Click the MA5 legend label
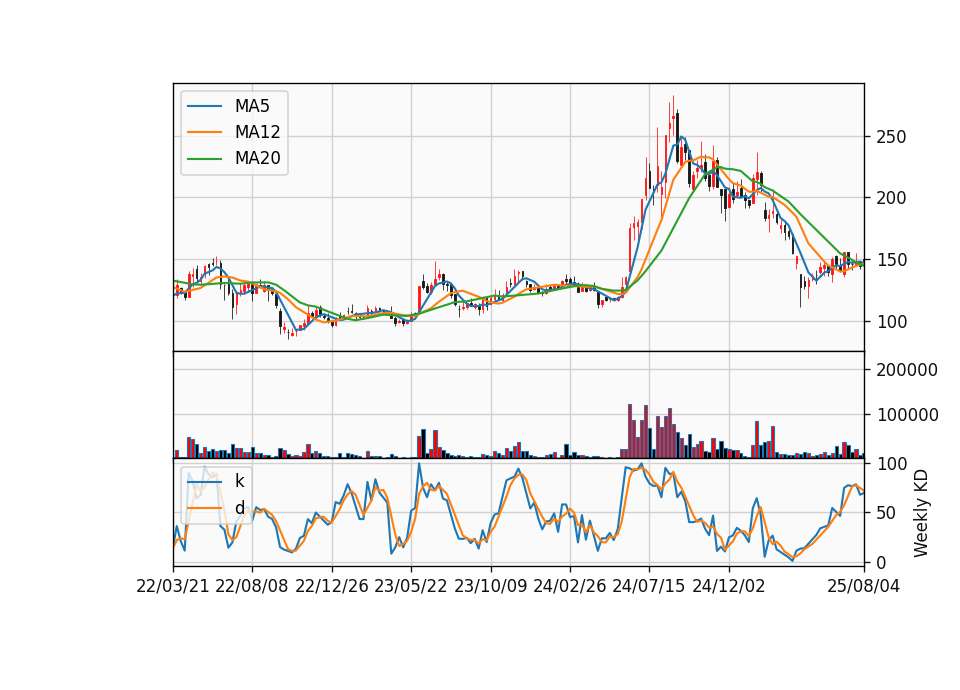 [x=252, y=106]
